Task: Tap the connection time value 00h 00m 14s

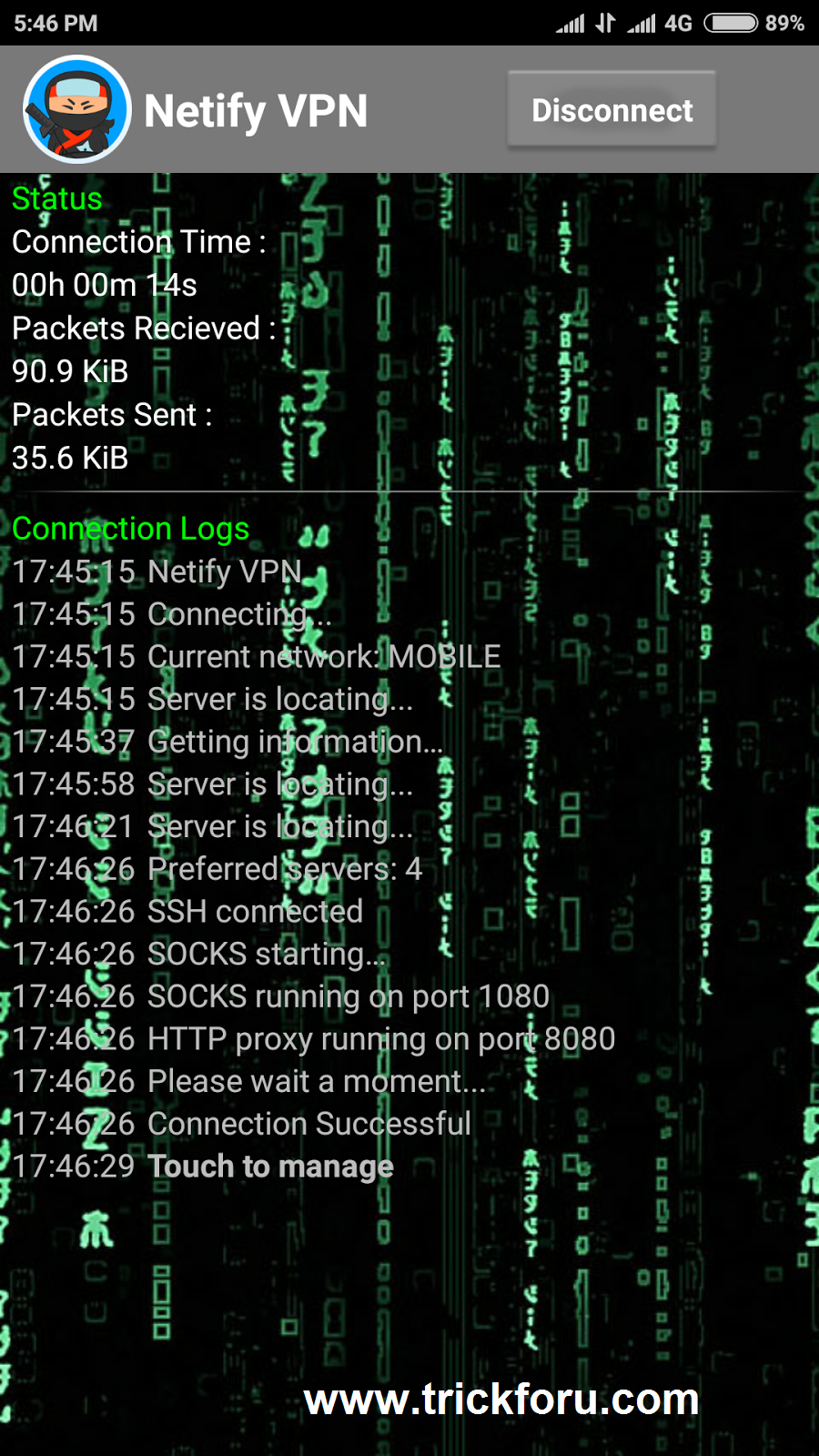Action: 105,285
